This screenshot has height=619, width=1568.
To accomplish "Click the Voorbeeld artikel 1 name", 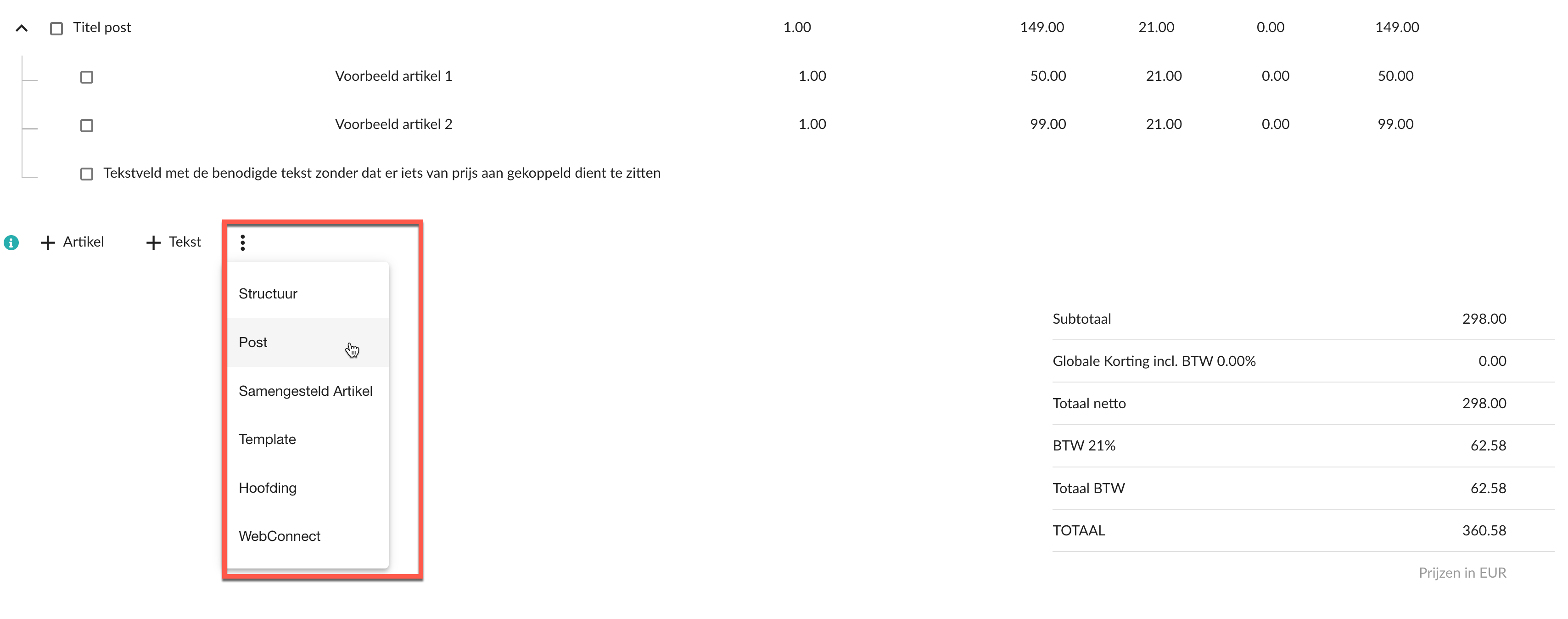I will [x=393, y=76].
